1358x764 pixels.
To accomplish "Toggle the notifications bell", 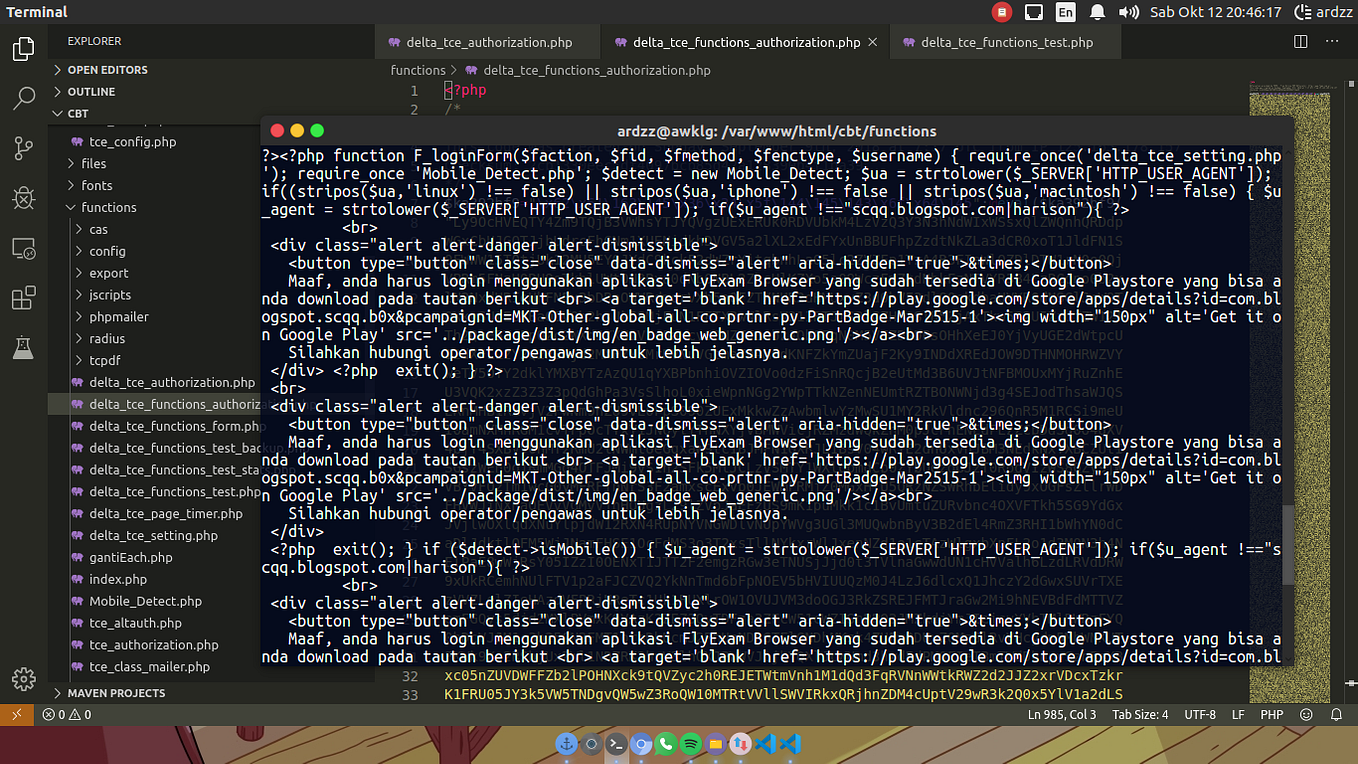I will [x=1097, y=12].
